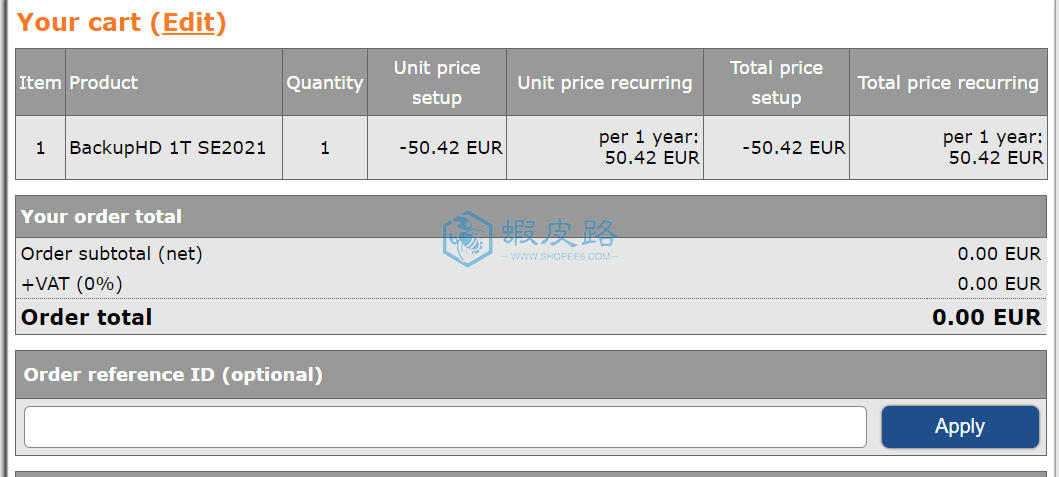Screen dimensions: 1059x477
Task: Click the bold Order total label
Action: point(86,317)
